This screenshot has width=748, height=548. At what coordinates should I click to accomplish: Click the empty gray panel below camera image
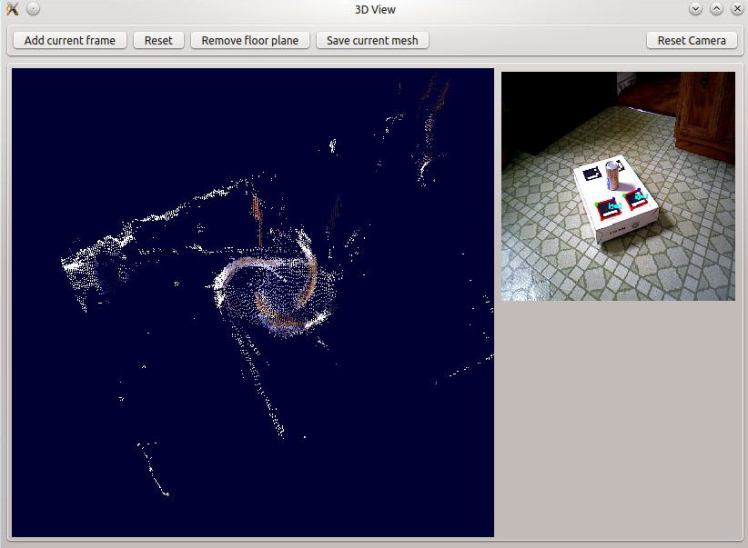(x=618, y=420)
